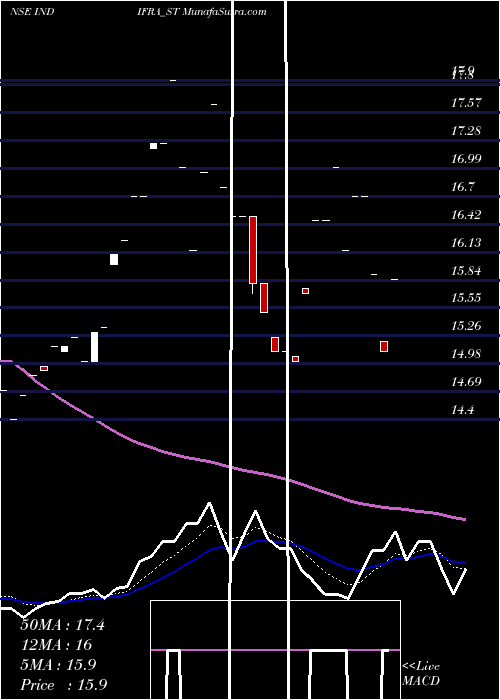Select the 16.99 price level label

pyautogui.click(x=466, y=159)
